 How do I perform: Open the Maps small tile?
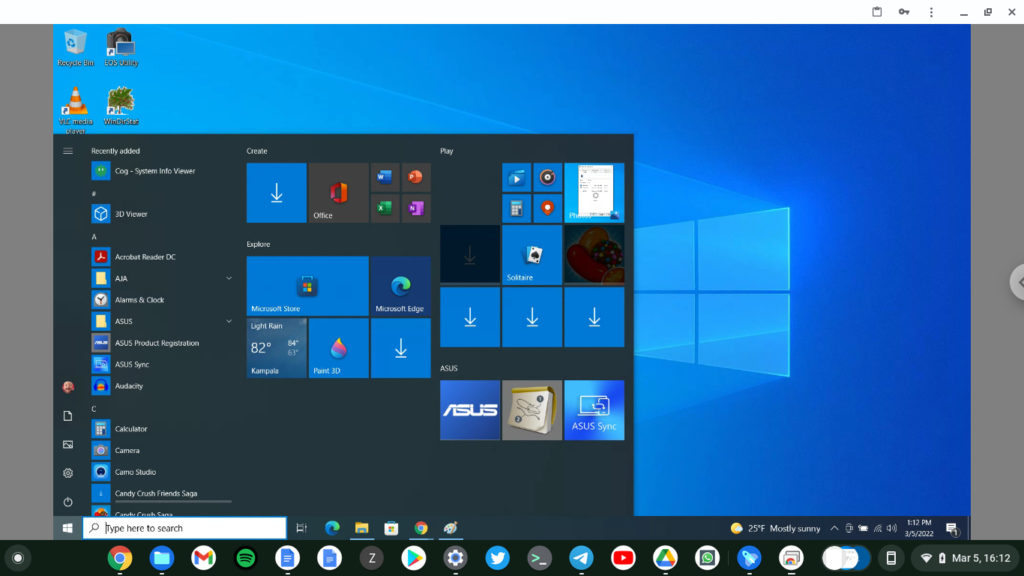point(547,208)
